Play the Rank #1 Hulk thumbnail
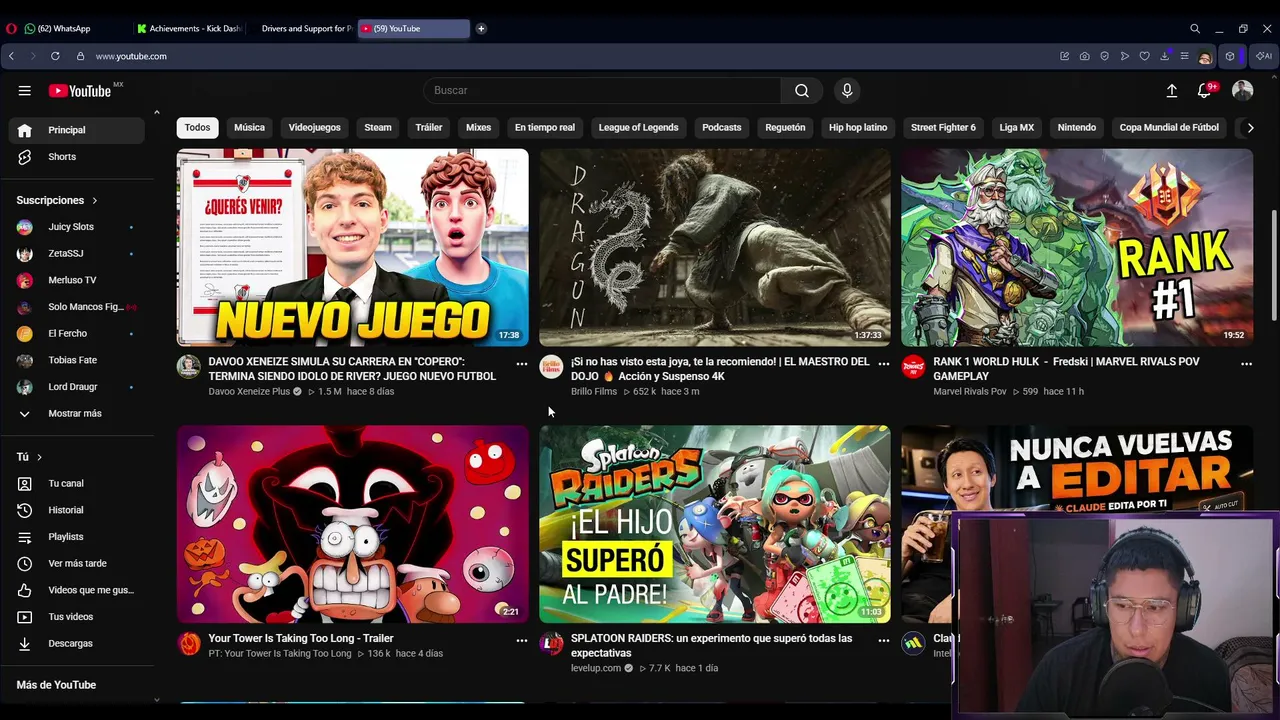 pyautogui.click(x=1077, y=248)
